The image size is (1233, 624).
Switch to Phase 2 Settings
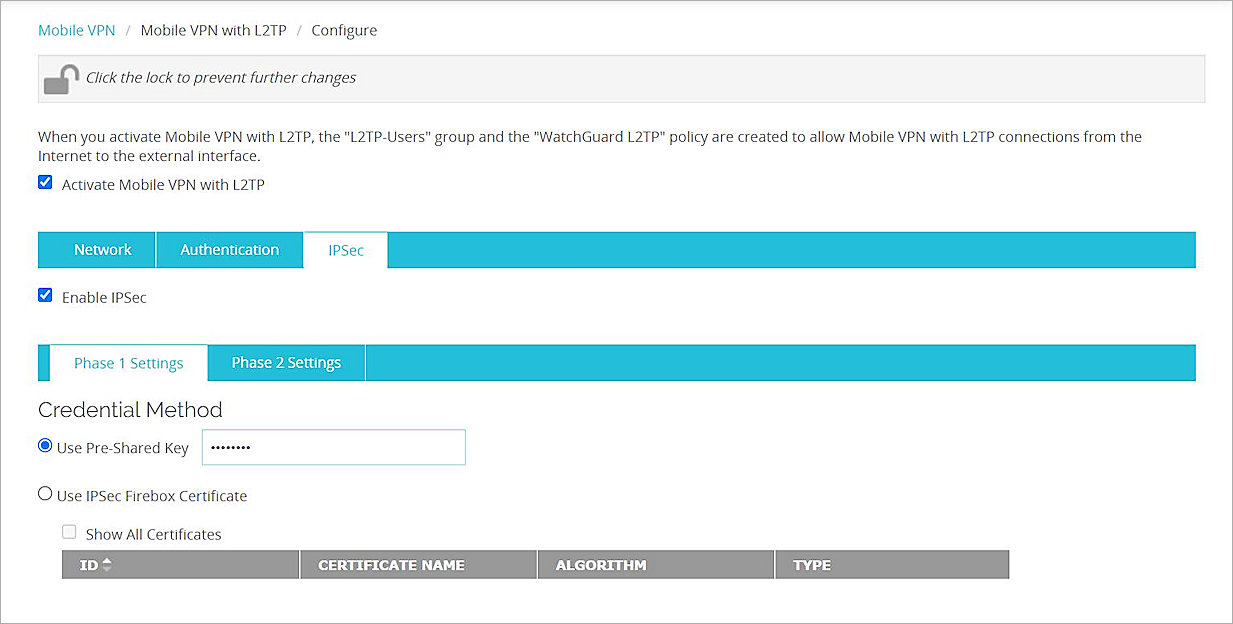pos(286,362)
